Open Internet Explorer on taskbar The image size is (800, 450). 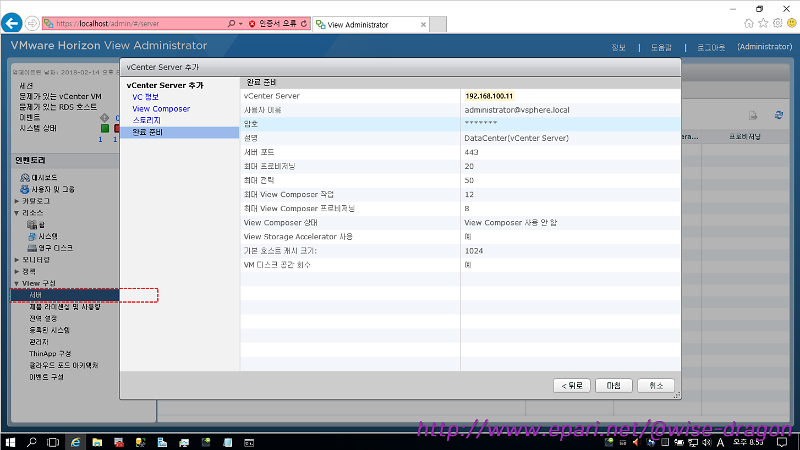[x=75, y=442]
